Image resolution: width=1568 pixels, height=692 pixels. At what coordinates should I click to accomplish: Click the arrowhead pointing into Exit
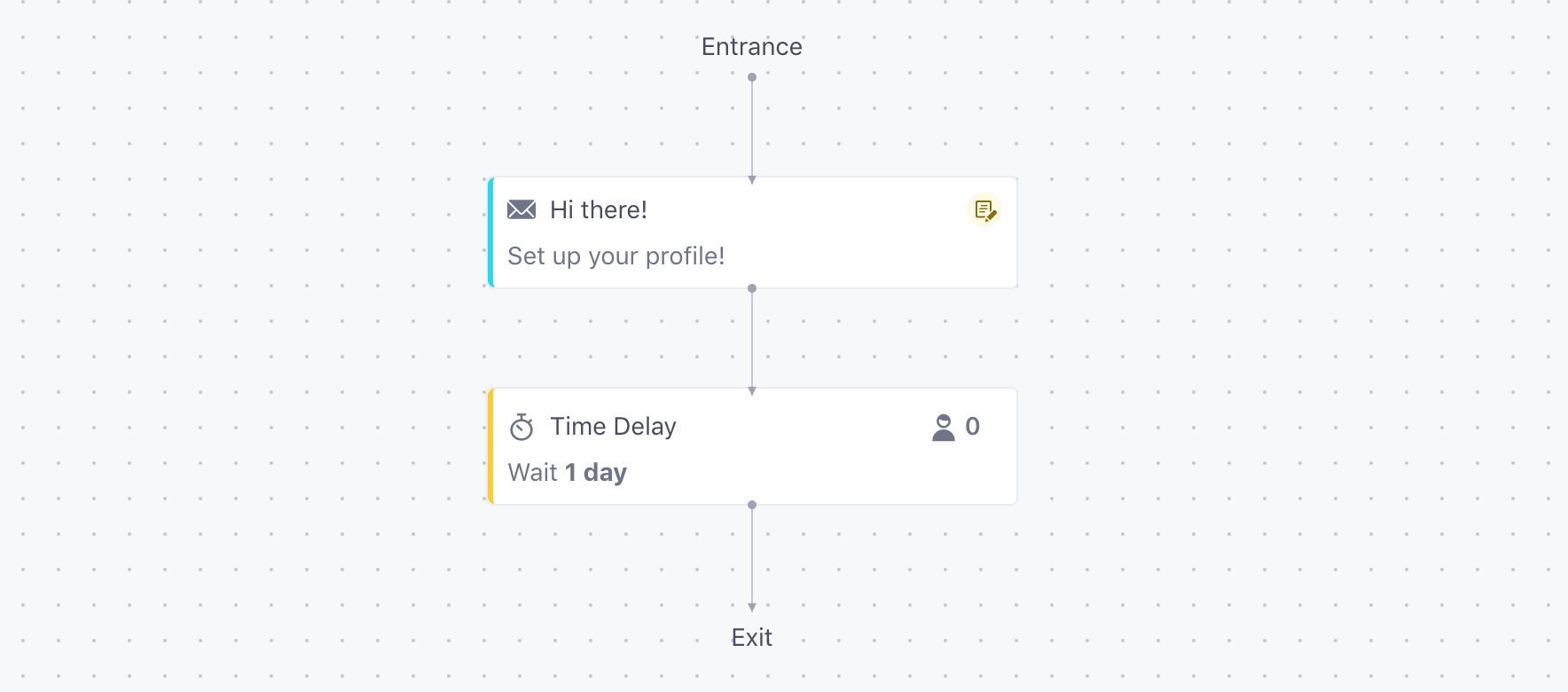click(x=752, y=608)
